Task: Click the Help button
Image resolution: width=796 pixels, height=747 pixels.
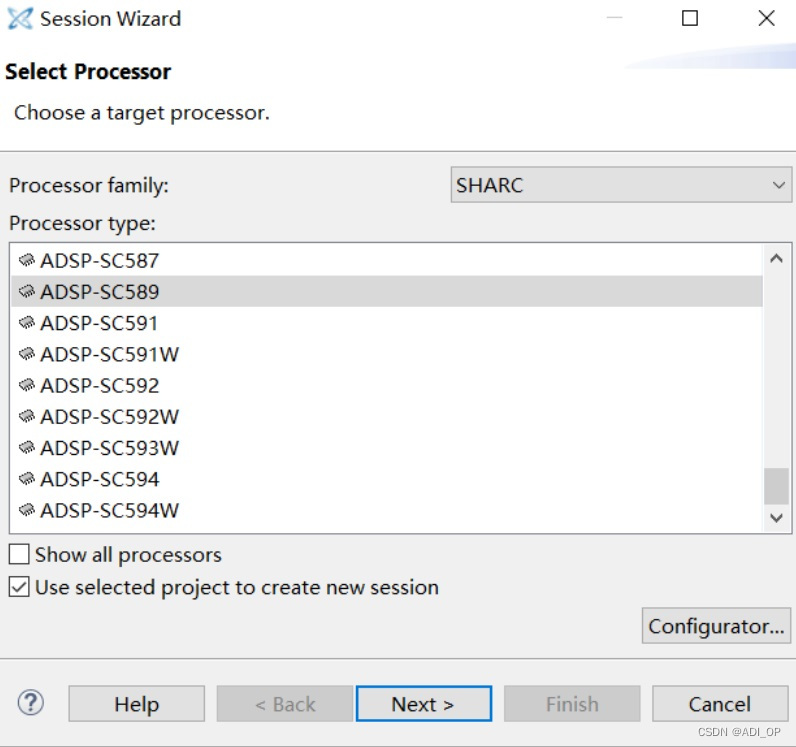Action: pos(137,704)
